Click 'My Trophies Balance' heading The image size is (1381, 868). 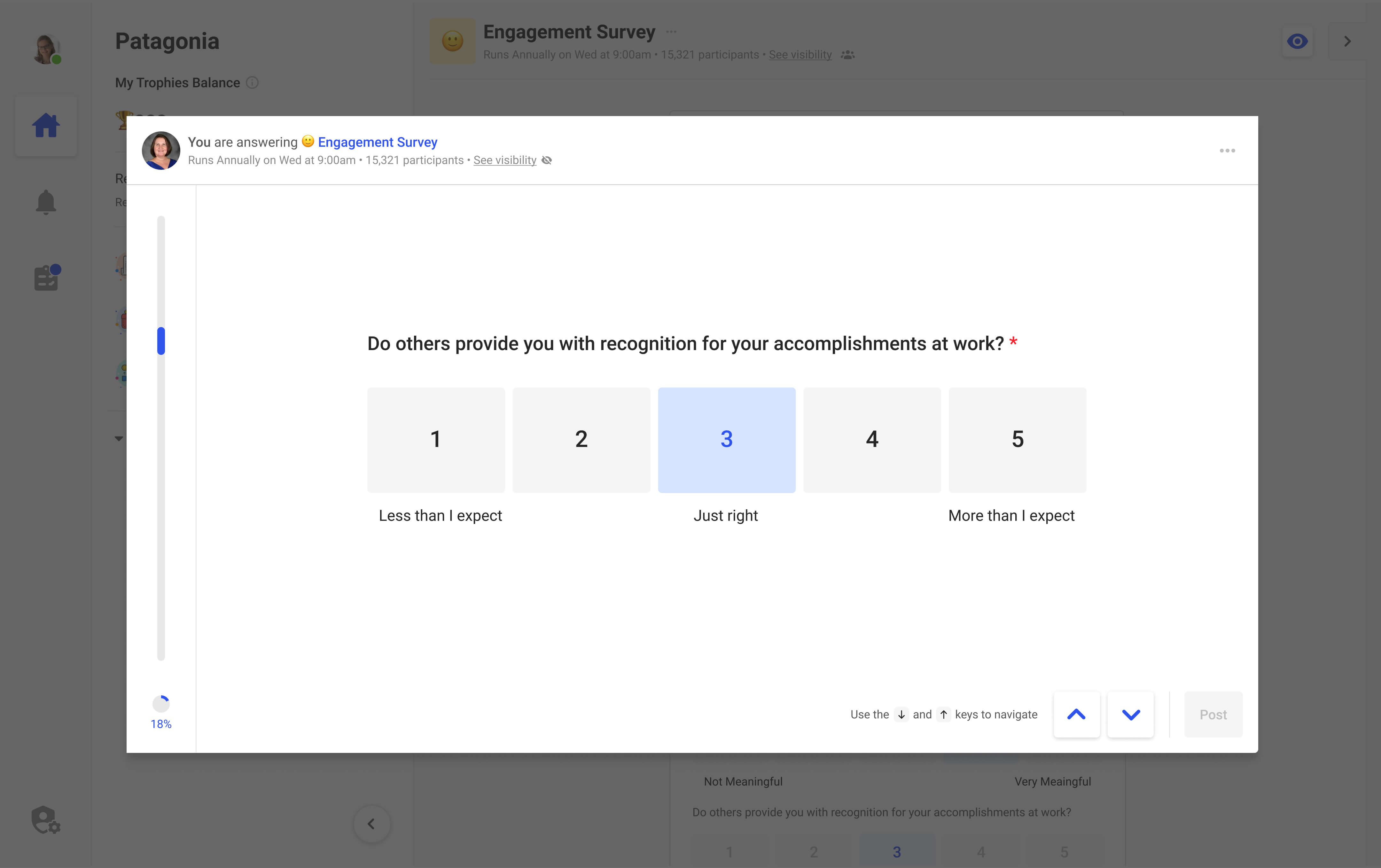178,82
